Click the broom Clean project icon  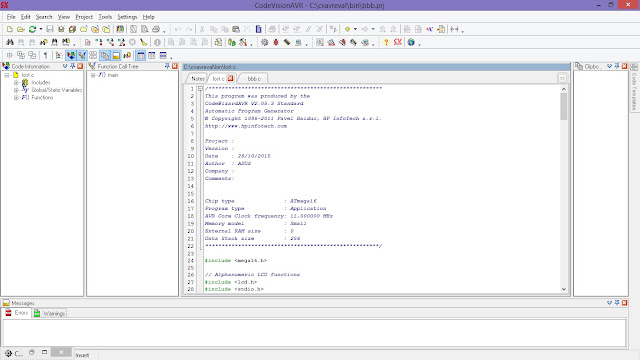[x=144, y=42]
